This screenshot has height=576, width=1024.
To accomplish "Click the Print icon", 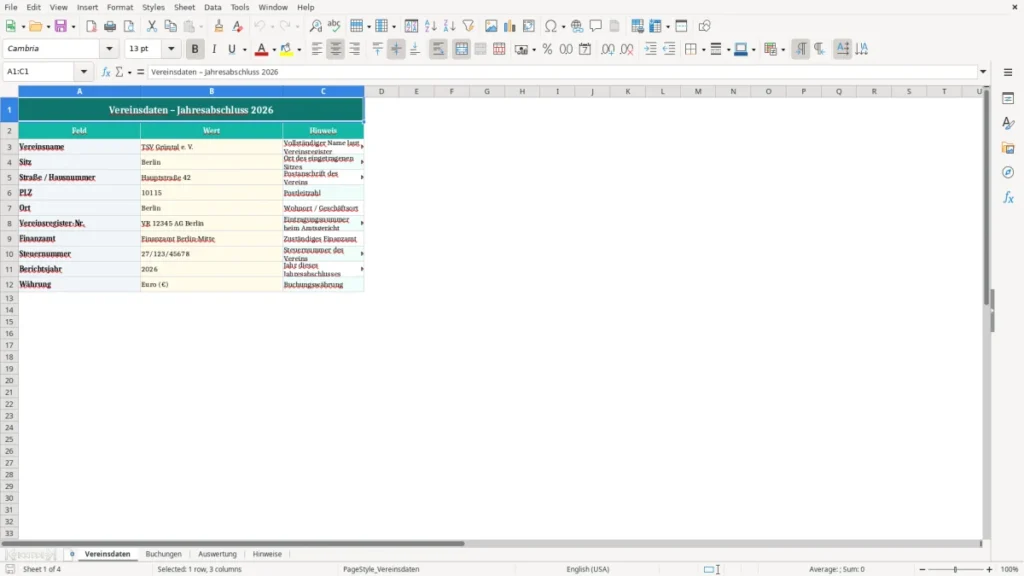I will (110, 26).
